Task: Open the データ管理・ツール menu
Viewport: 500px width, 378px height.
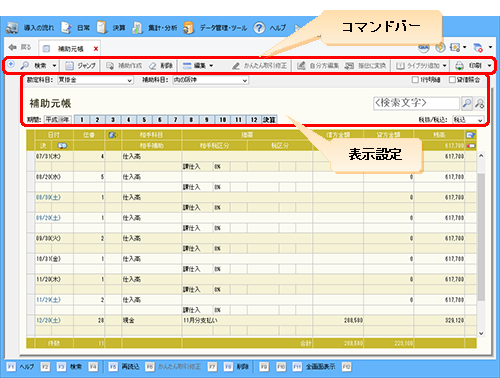Action: [x=215, y=28]
